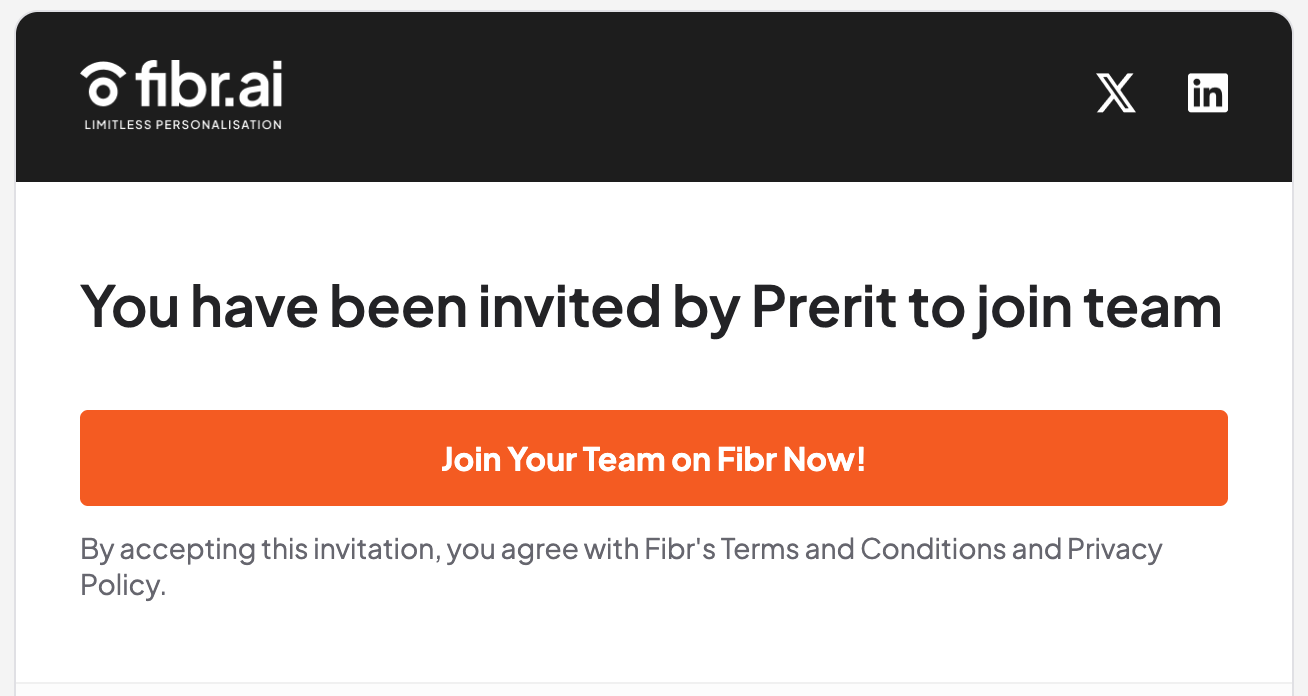Click the invitation heading text
This screenshot has height=696, width=1308.
tap(651, 307)
